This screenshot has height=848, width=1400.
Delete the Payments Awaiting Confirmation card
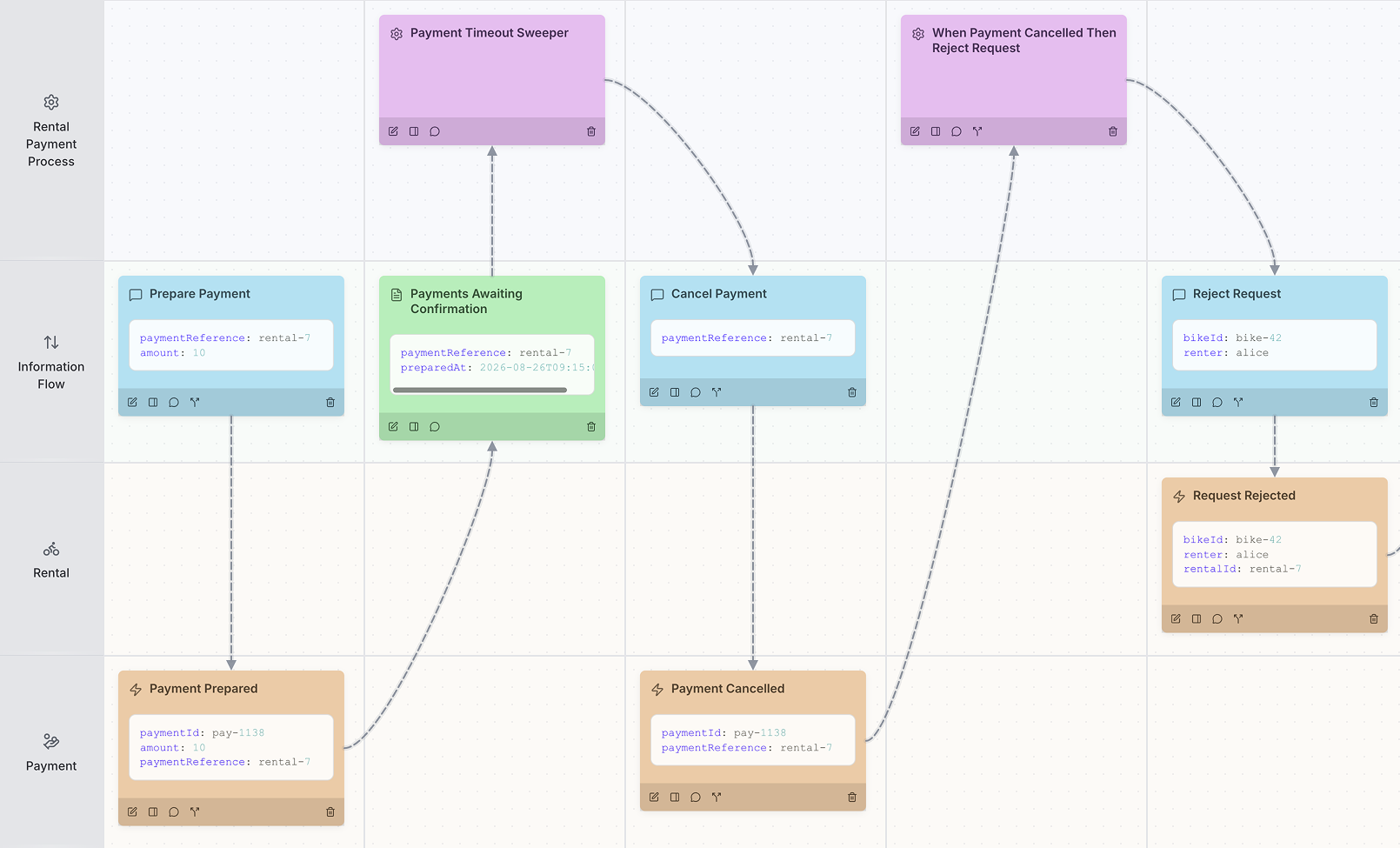[x=591, y=427]
